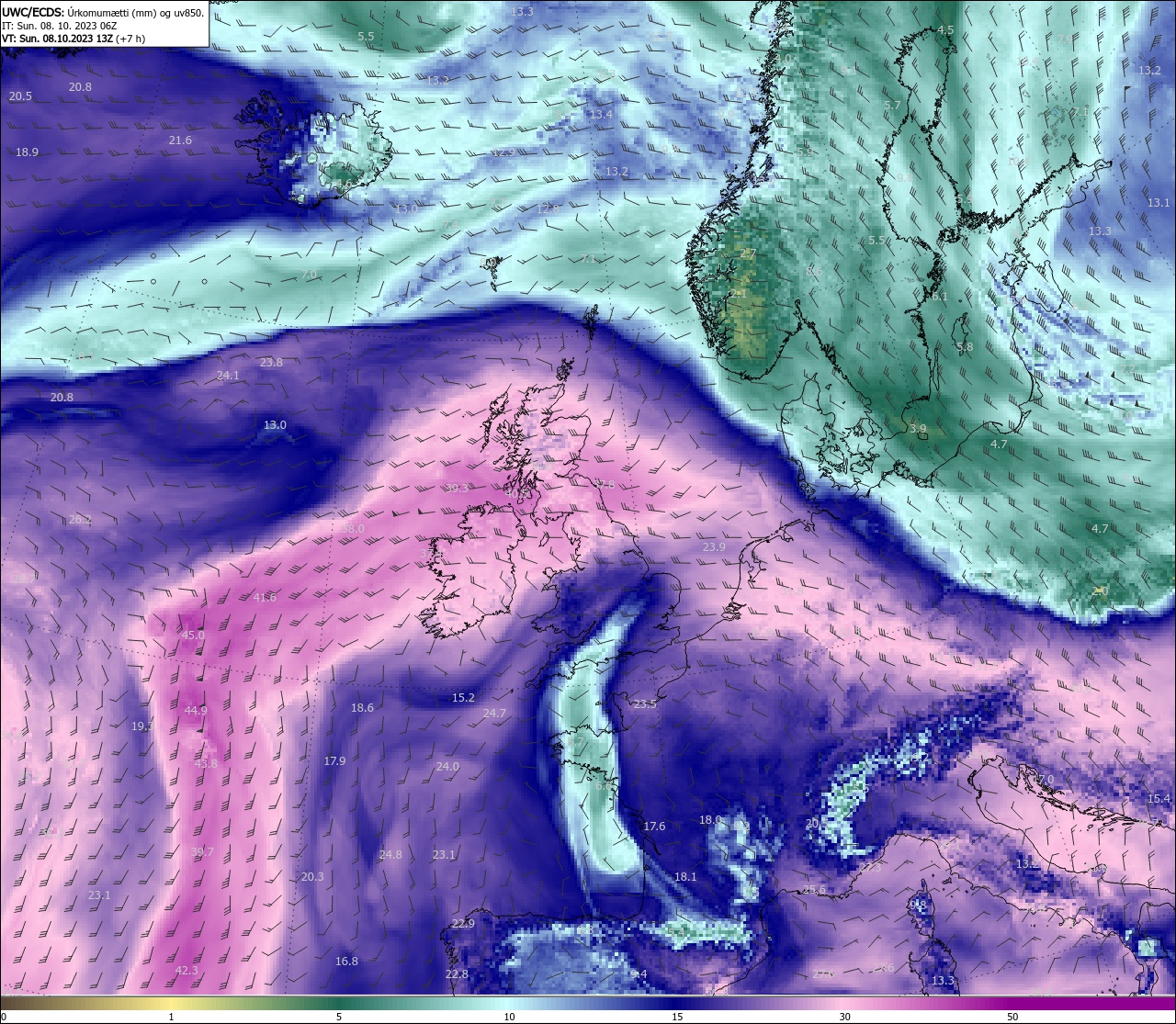Click the 23.8 value on the map
The image size is (1176, 1024).
click(x=271, y=363)
